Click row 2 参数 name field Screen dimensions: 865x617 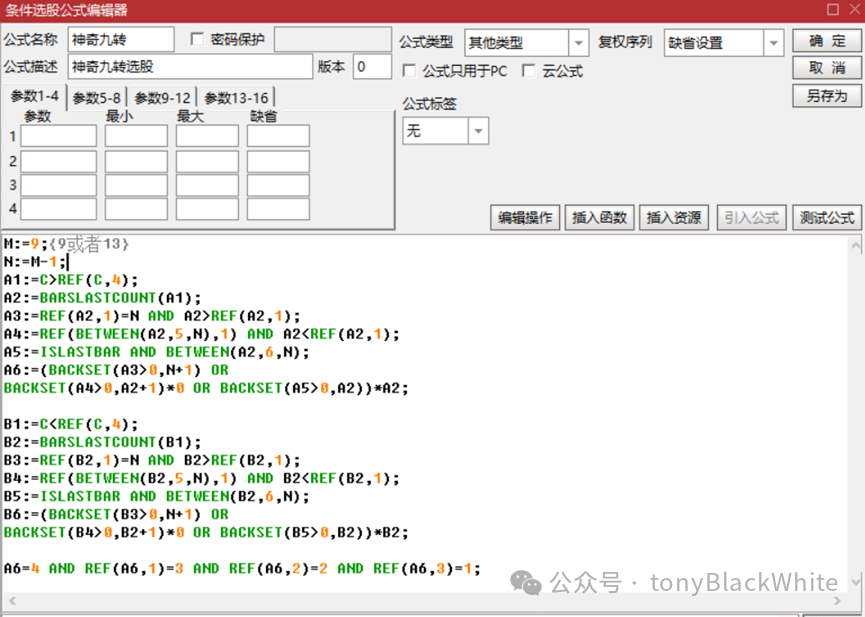58,162
